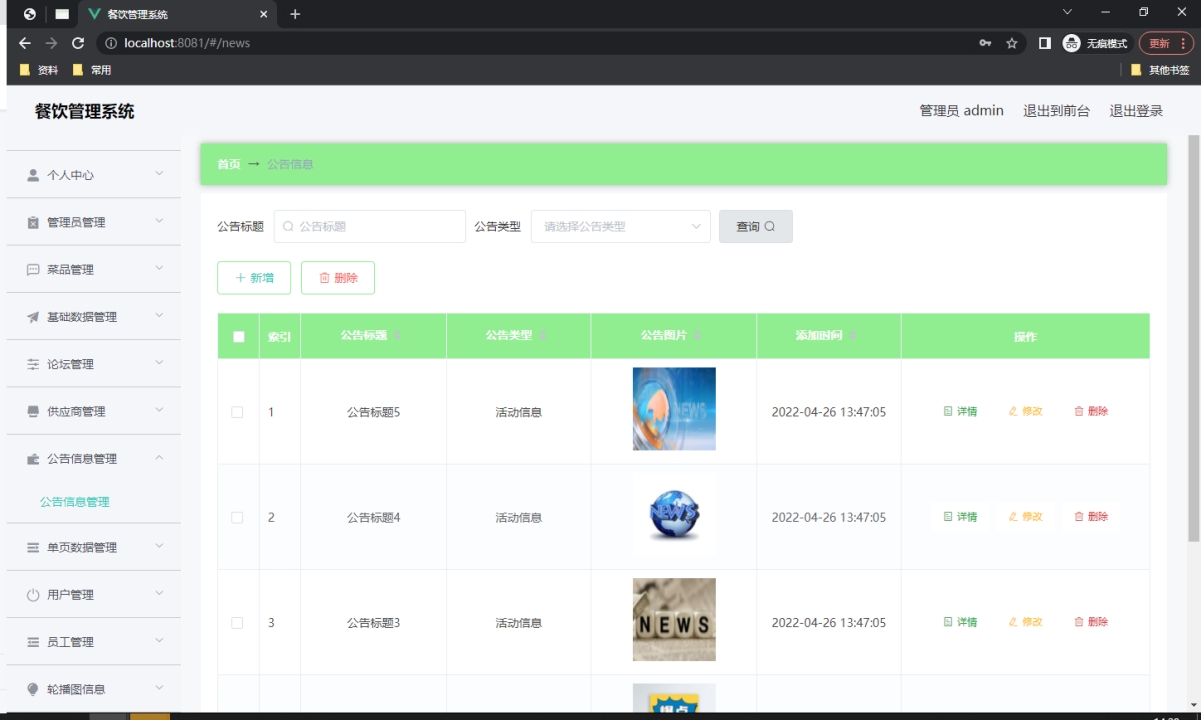Click the 删除 batch delete button
The width and height of the screenshot is (1201, 720).
click(338, 278)
